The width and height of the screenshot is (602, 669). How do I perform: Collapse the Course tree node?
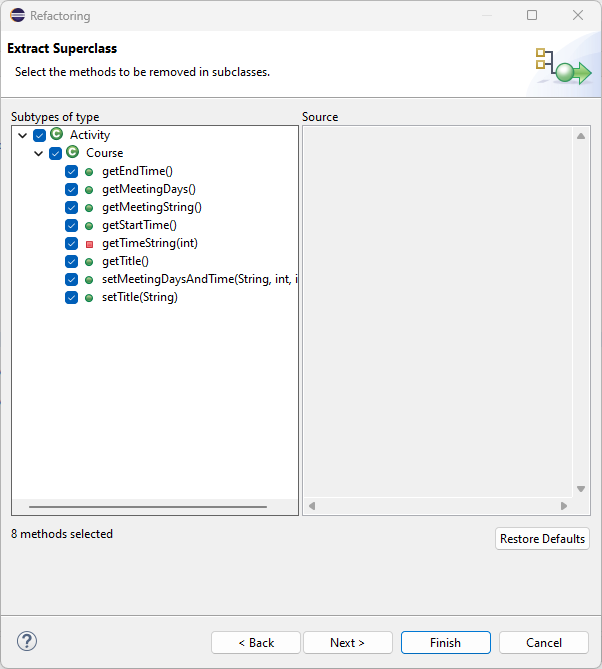click(x=38, y=154)
